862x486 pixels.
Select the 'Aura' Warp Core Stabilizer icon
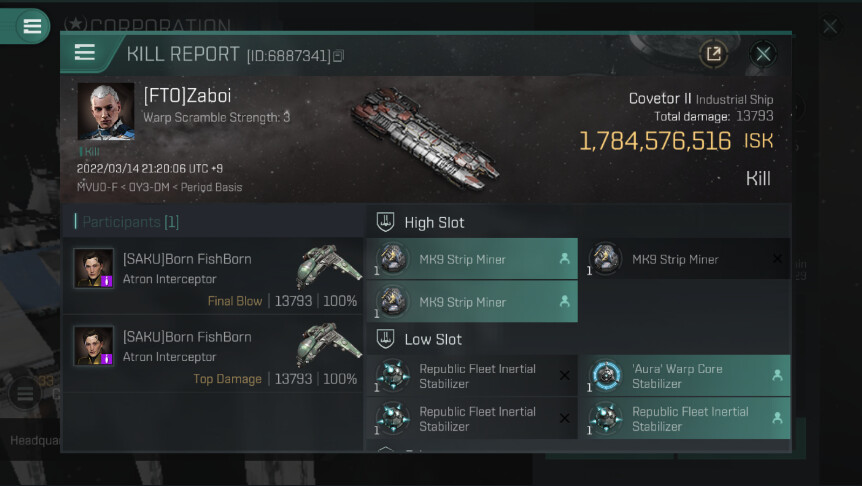click(606, 376)
